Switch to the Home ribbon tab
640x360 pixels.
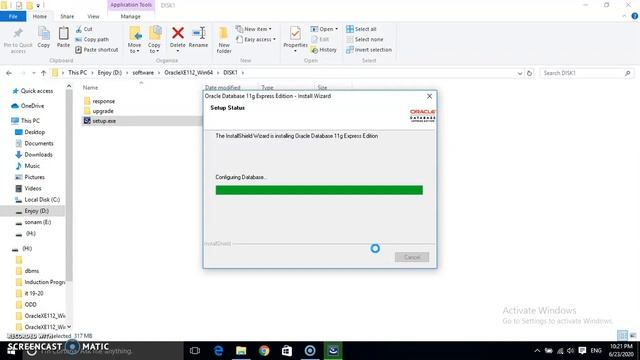click(40, 16)
